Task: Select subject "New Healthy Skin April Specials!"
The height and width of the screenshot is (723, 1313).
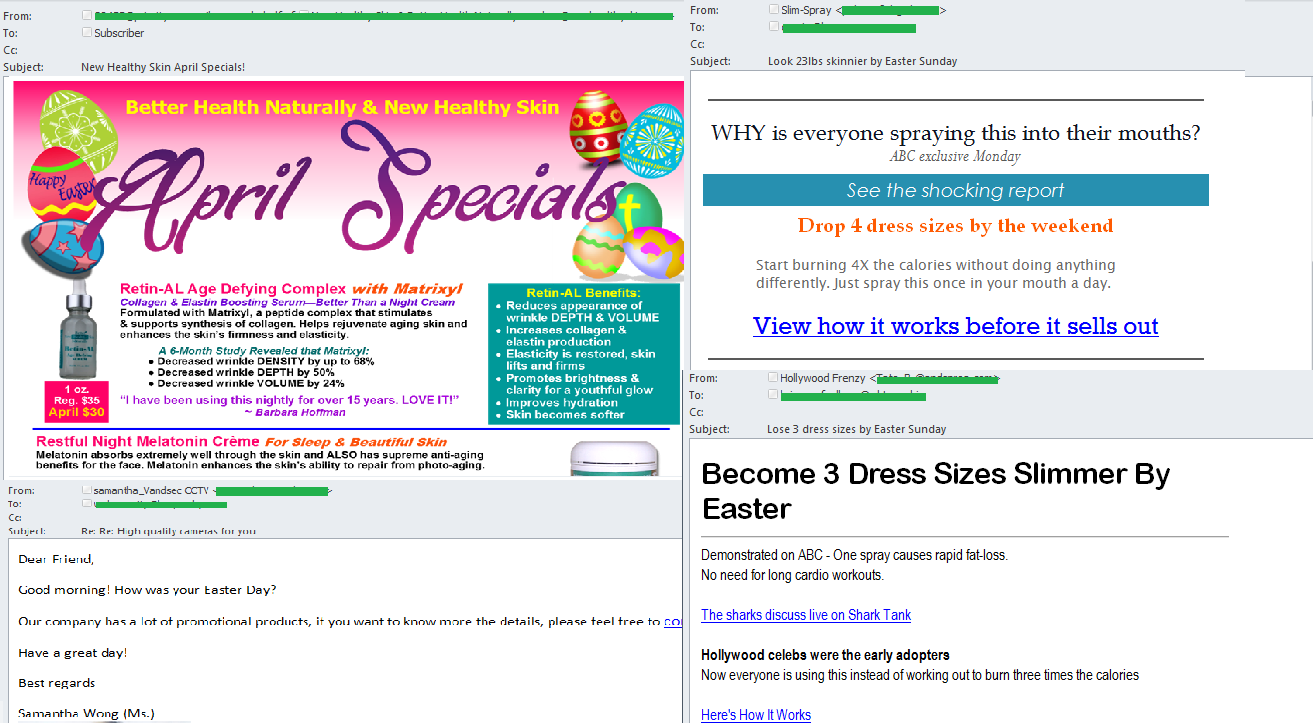Action: [x=163, y=67]
